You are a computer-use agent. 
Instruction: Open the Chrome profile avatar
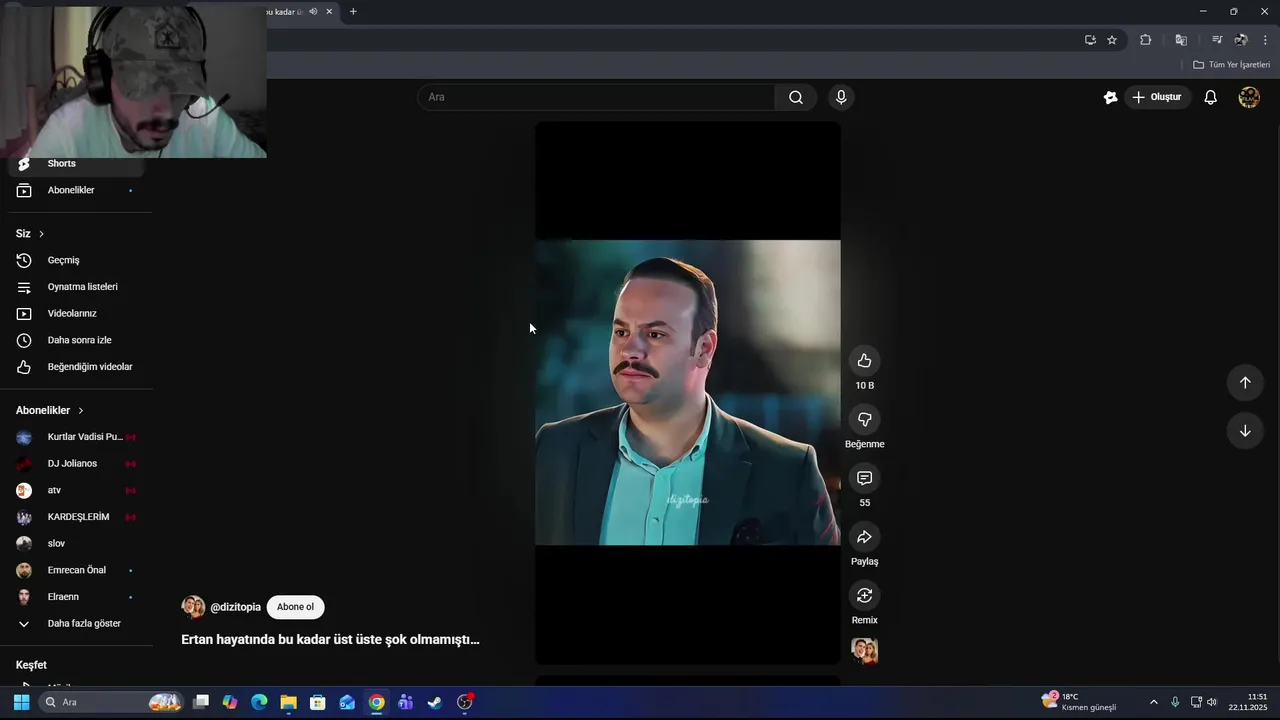(x=1241, y=40)
